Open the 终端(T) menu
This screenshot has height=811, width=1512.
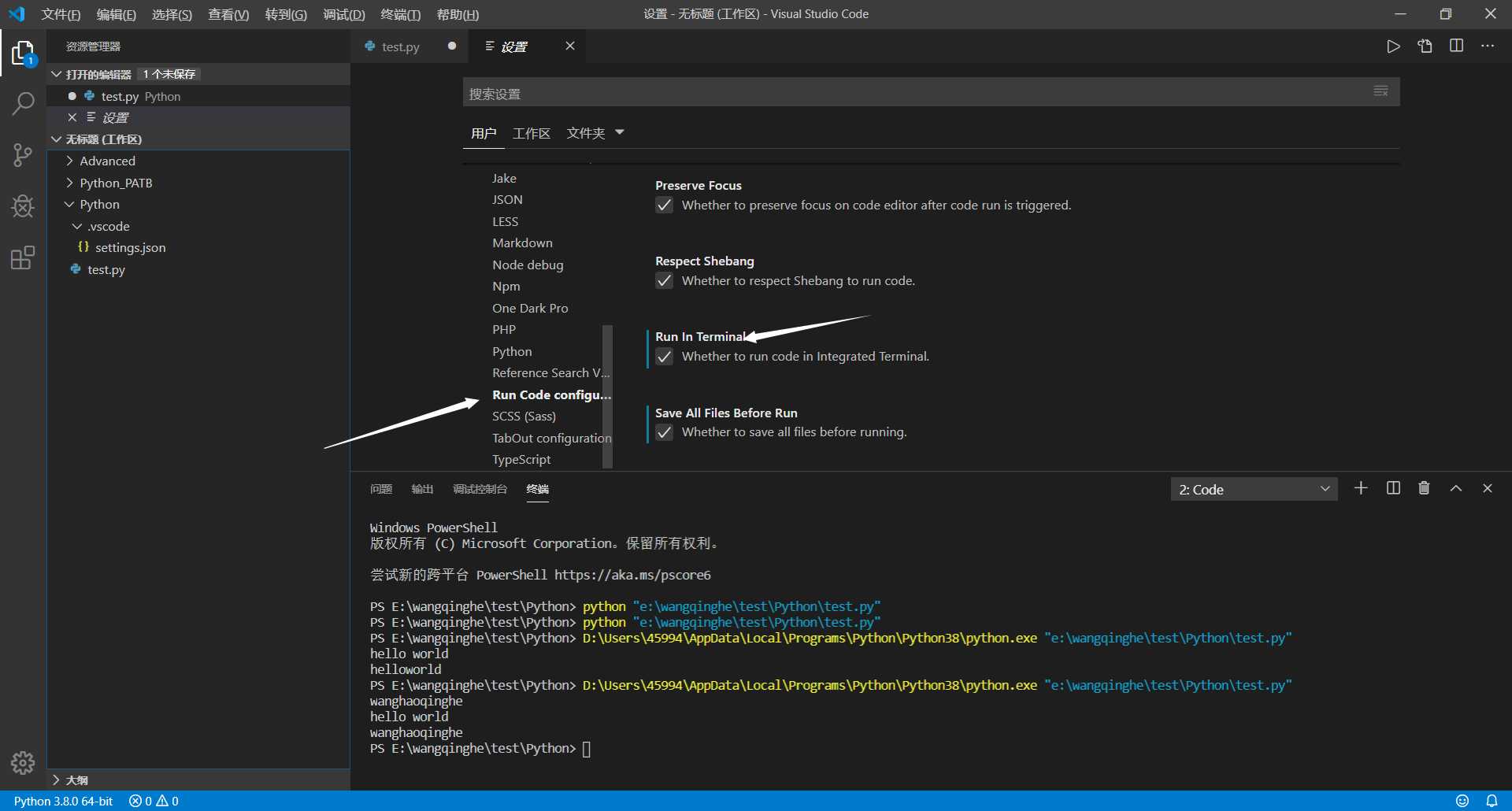coord(400,14)
